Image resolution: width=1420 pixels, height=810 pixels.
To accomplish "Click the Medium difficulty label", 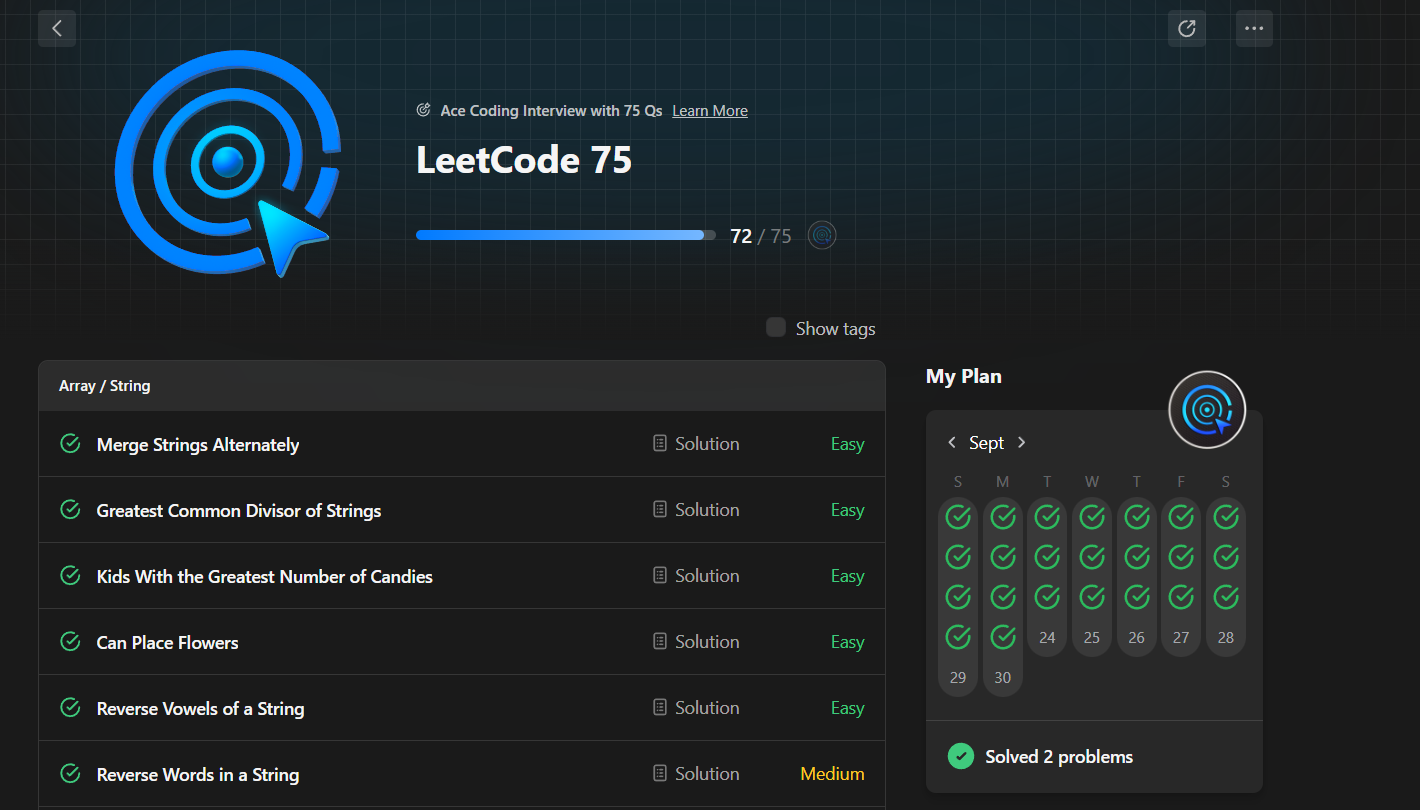I will [832, 774].
